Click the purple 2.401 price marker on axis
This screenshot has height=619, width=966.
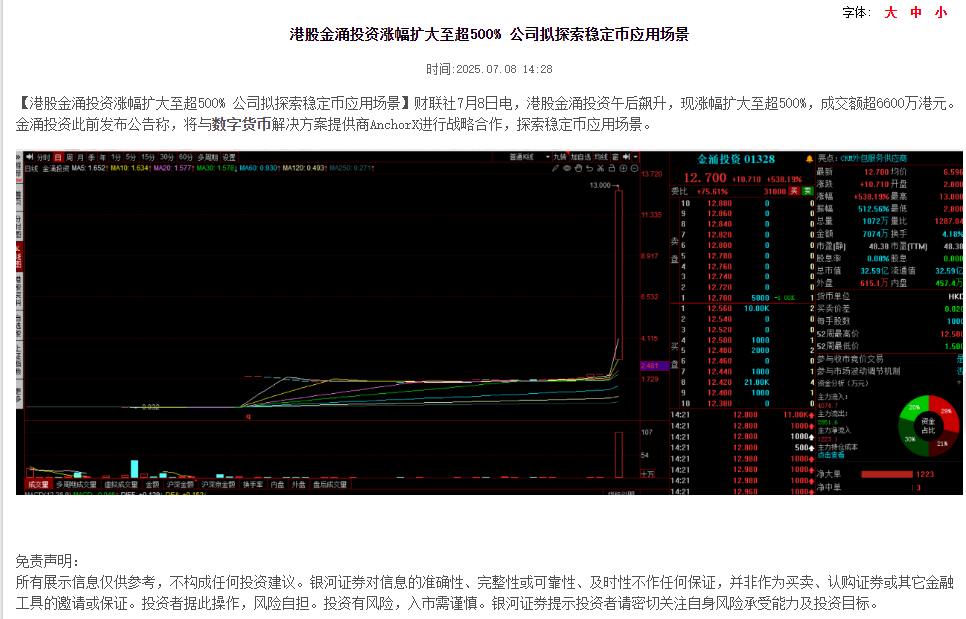[x=654, y=366]
